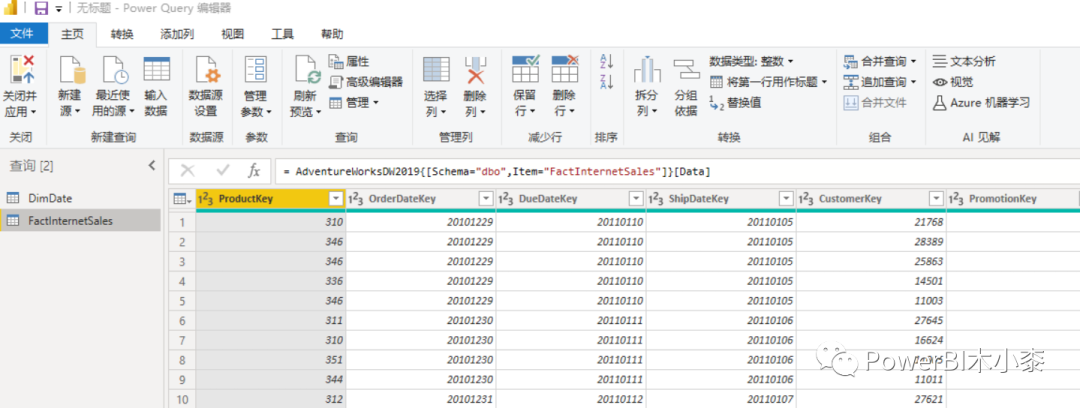This screenshot has height=408, width=1080.
Task: Select the PromotionKey column header
Action: tap(1013, 199)
